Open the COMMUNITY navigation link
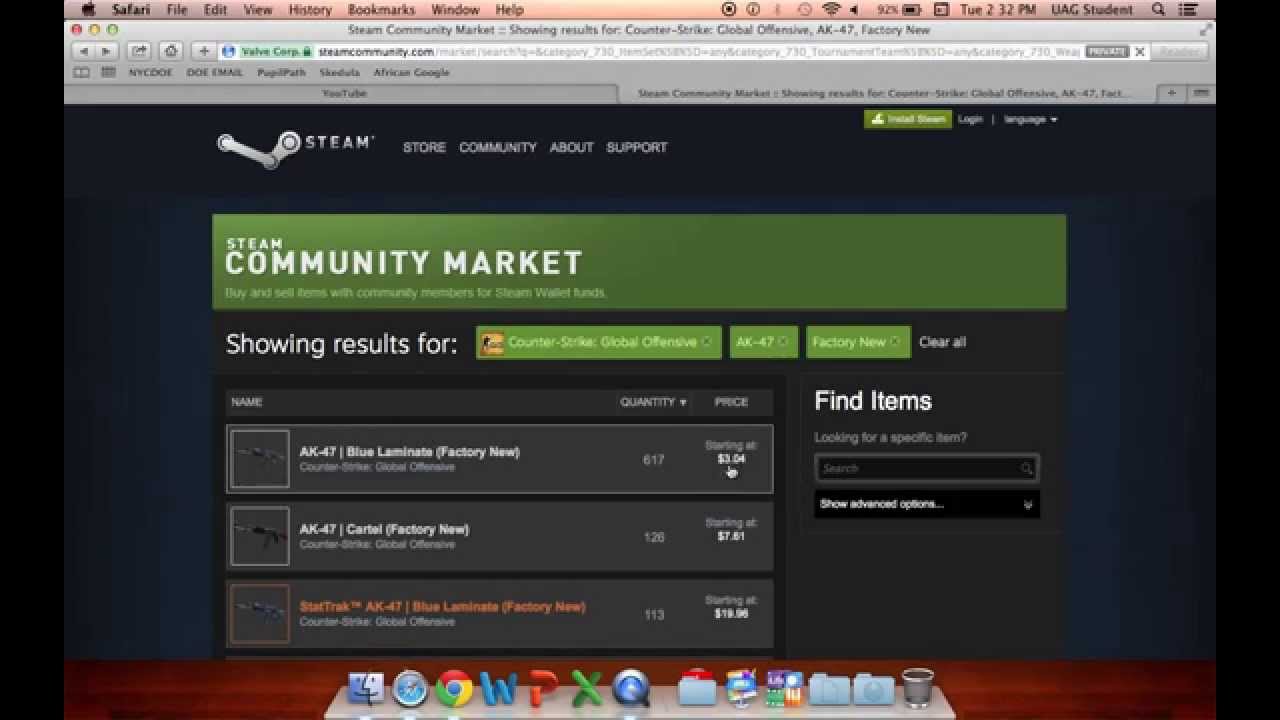 pyautogui.click(x=498, y=147)
